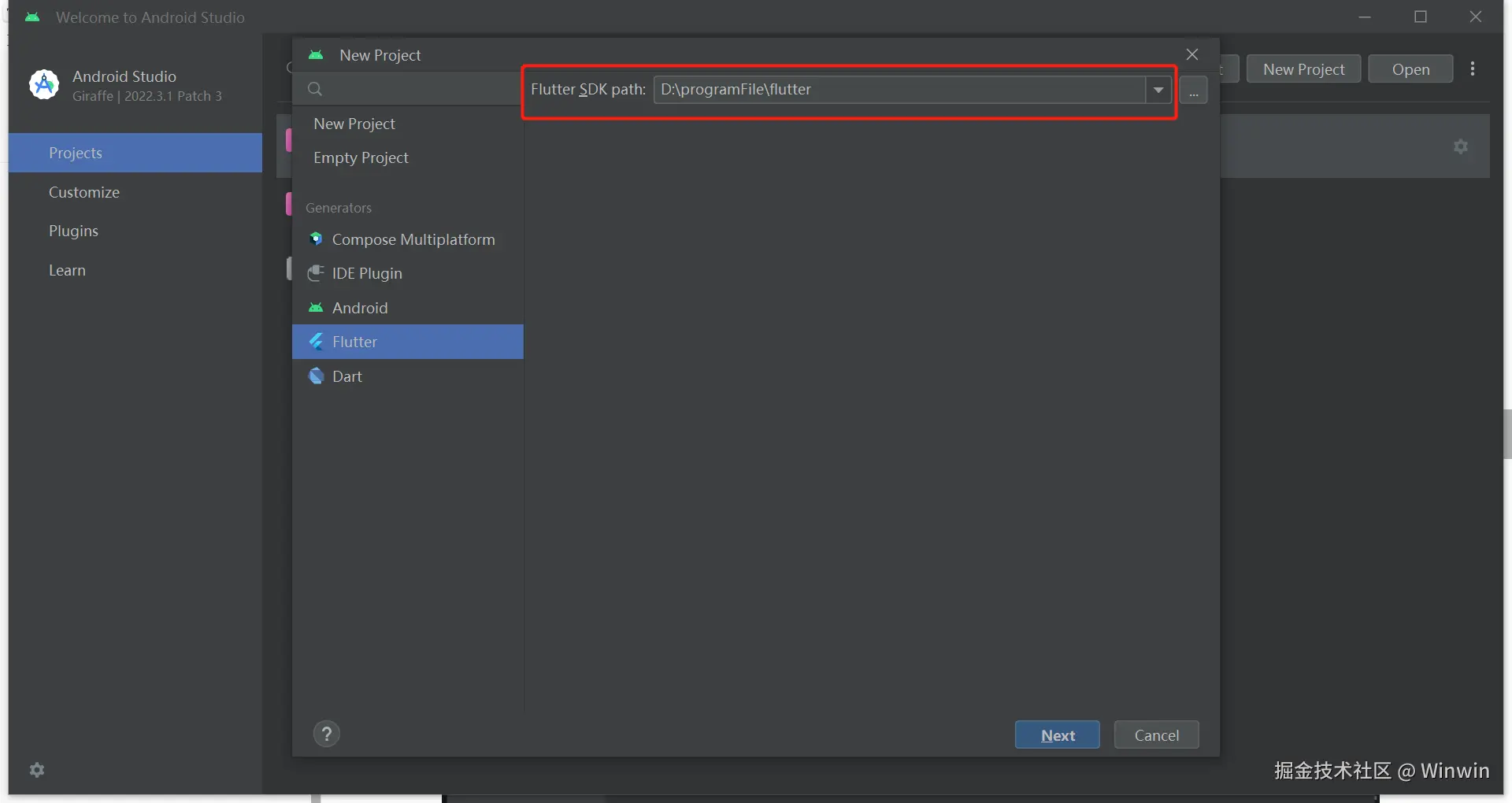Screen dimensions: 1512x803
Task: Open the Projects tab in welcome window
Action: (x=135, y=153)
